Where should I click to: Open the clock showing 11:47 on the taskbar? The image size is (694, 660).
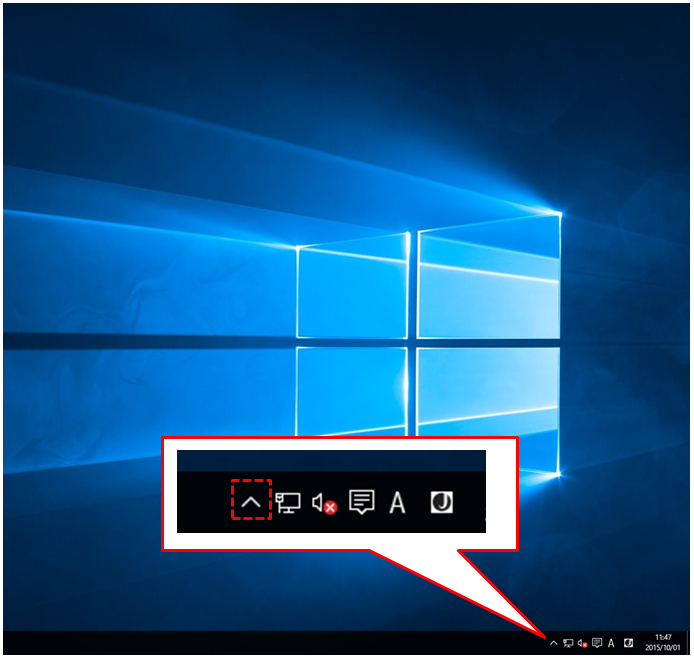click(663, 642)
